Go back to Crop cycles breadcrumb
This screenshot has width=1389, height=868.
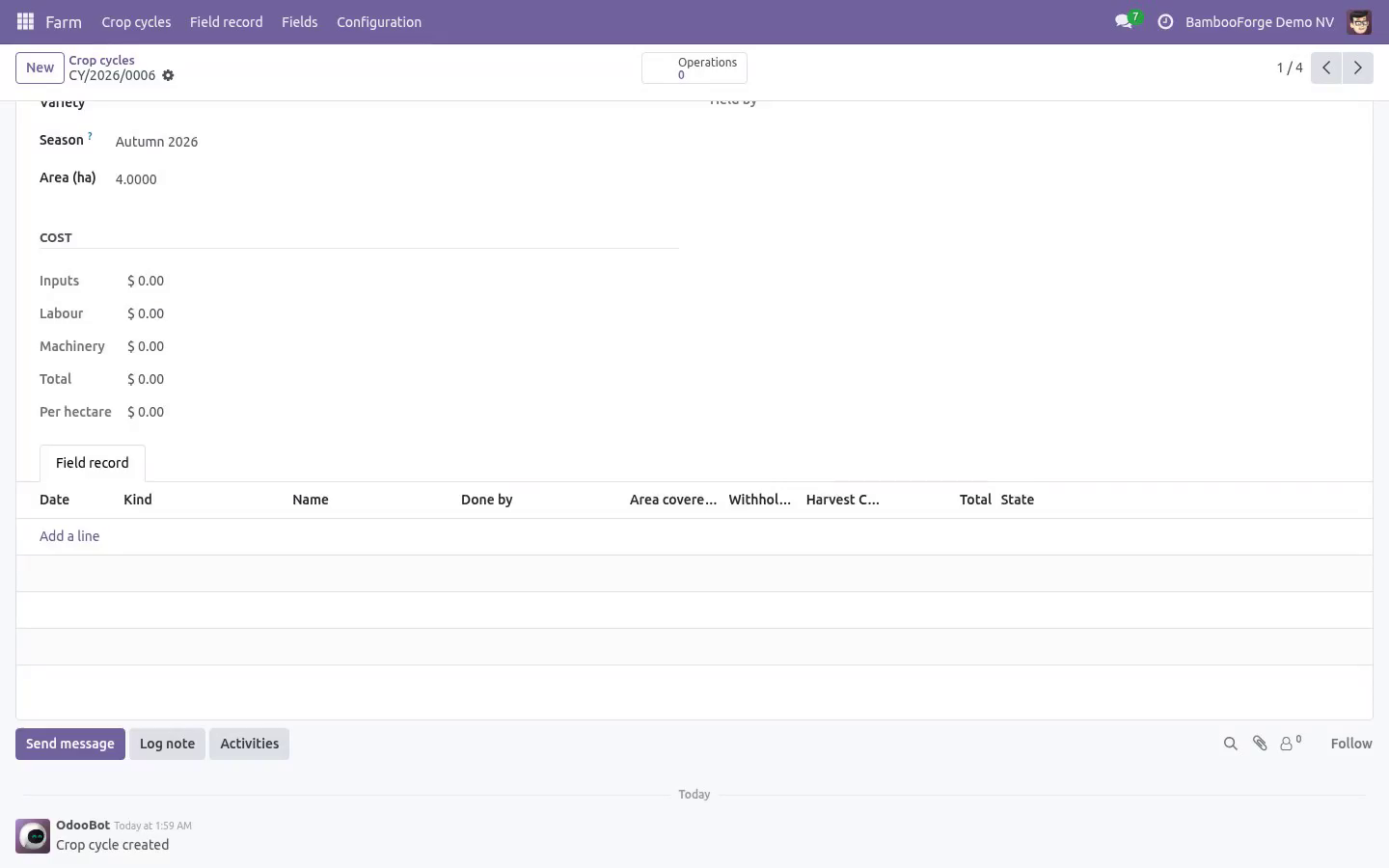point(101,60)
